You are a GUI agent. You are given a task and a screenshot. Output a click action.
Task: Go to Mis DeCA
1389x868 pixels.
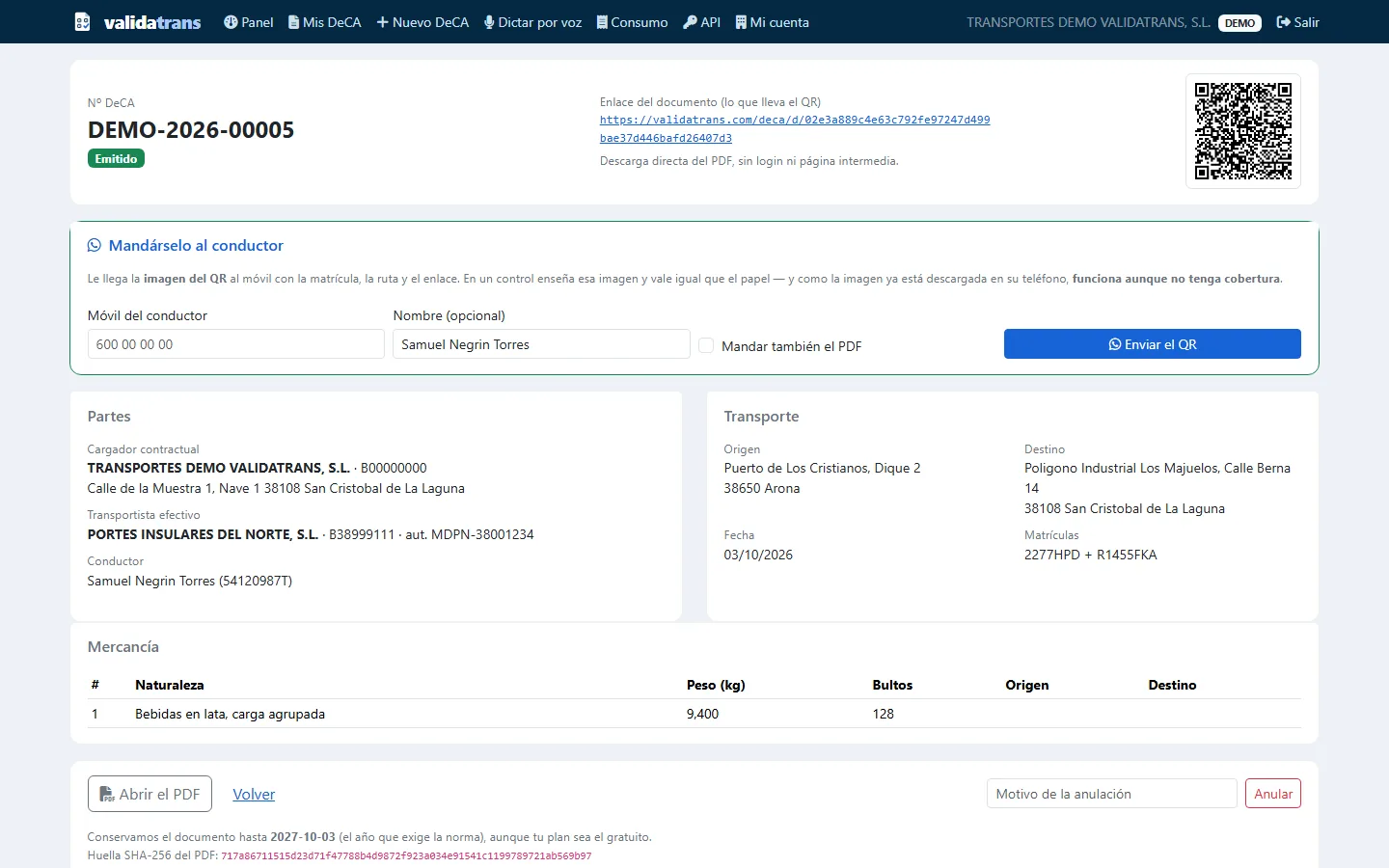(325, 22)
